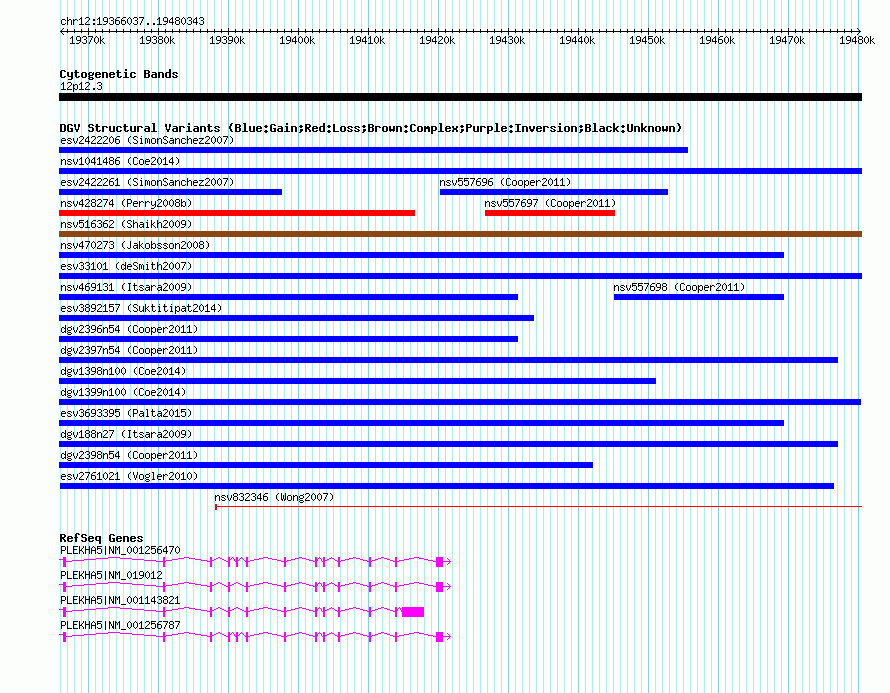
Task: Open the nsv557696 (Cooper2011) variant label
Action: coord(505,182)
